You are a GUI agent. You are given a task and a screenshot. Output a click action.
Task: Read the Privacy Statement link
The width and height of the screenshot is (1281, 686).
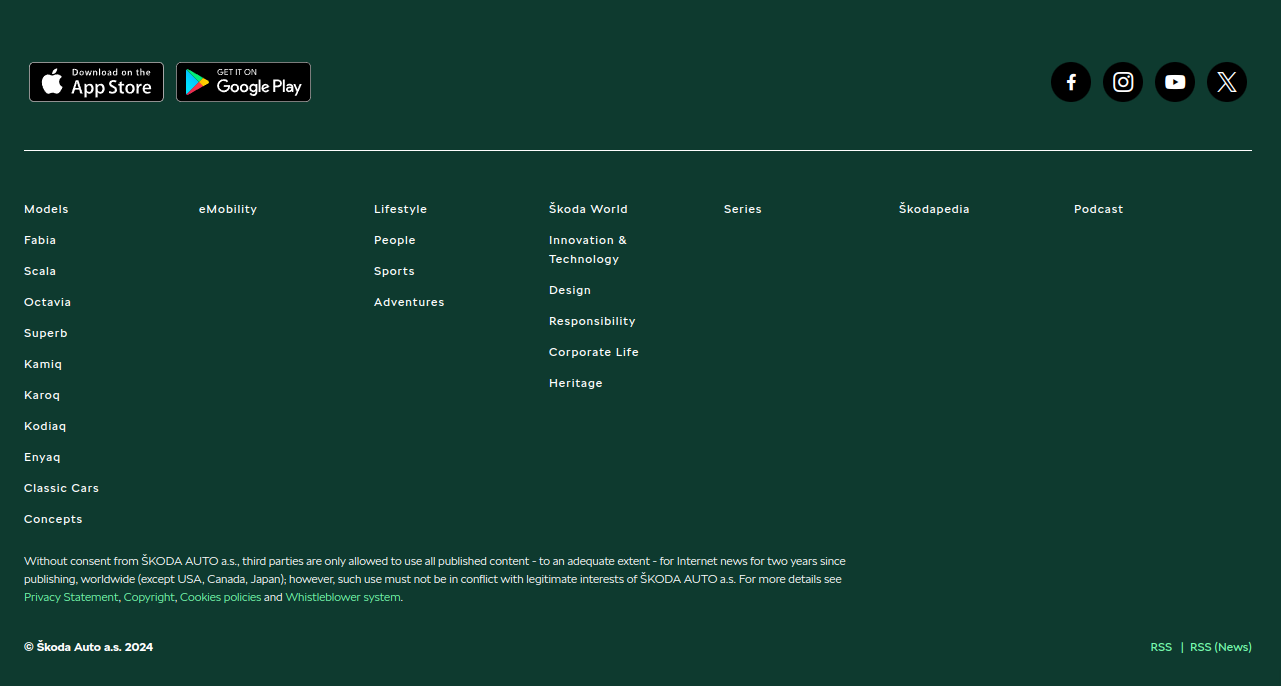coord(71,597)
